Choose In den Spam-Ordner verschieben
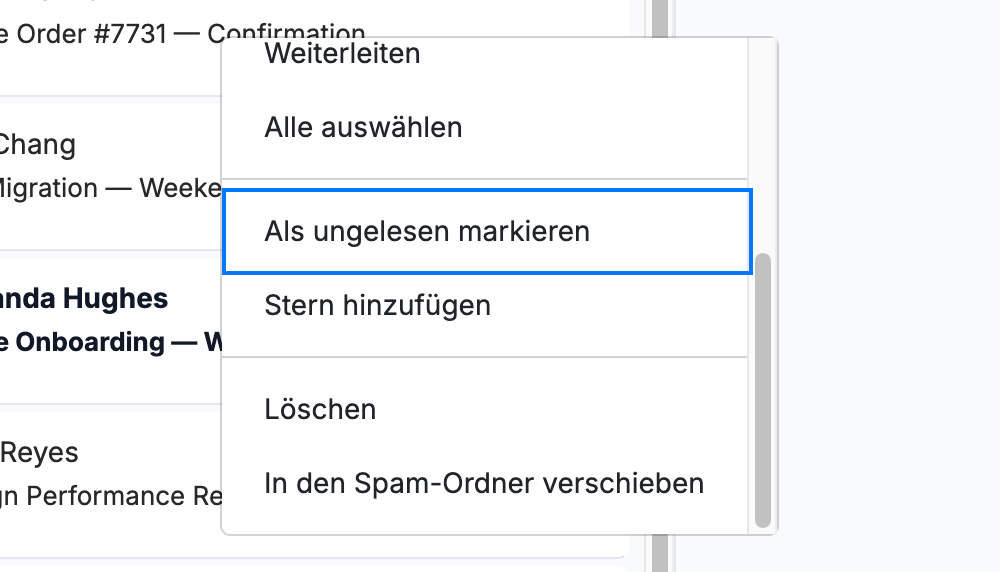This screenshot has width=1000, height=572. pyautogui.click(x=485, y=483)
